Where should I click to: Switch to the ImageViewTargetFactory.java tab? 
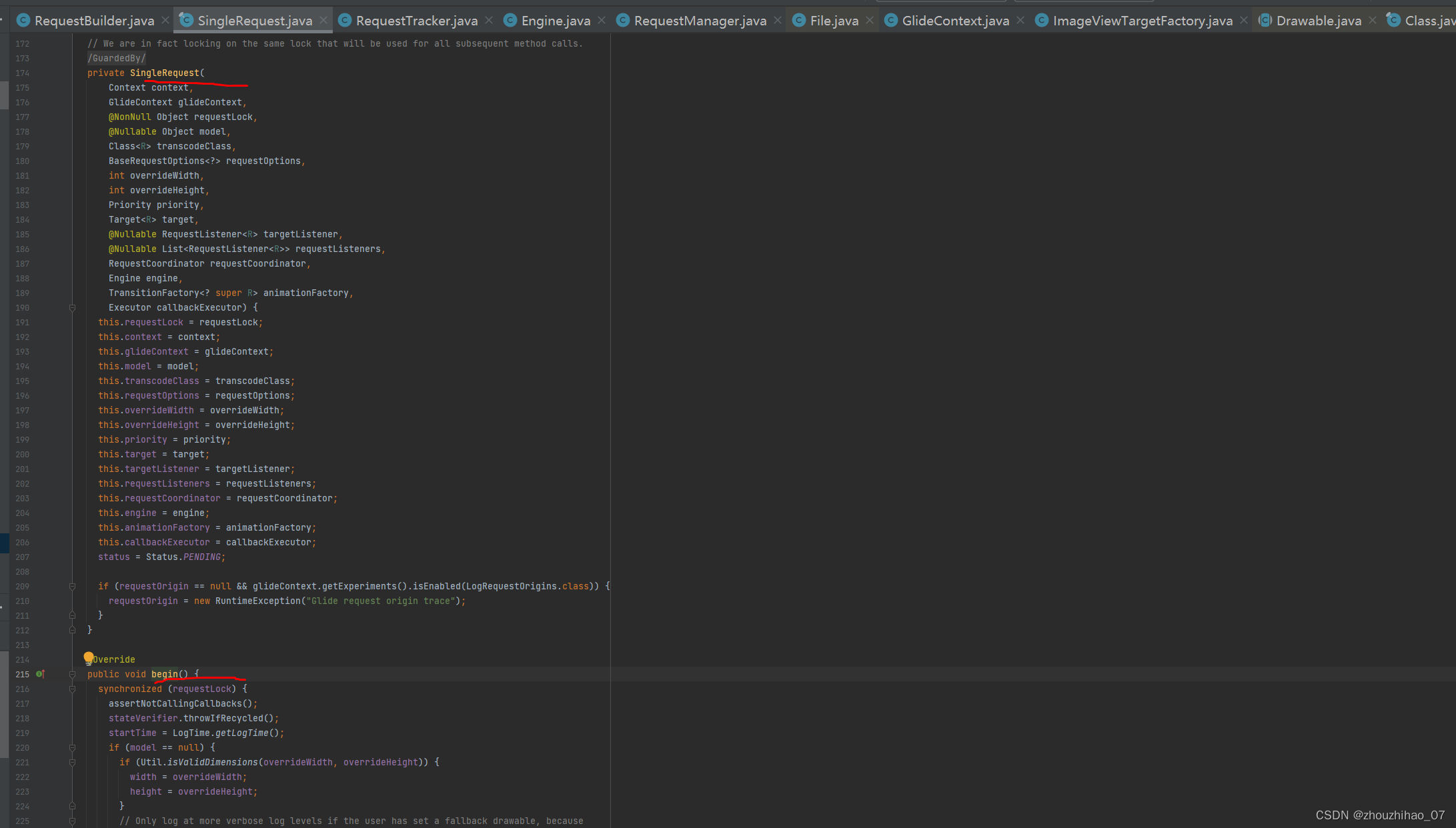(x=1143, y=21)
